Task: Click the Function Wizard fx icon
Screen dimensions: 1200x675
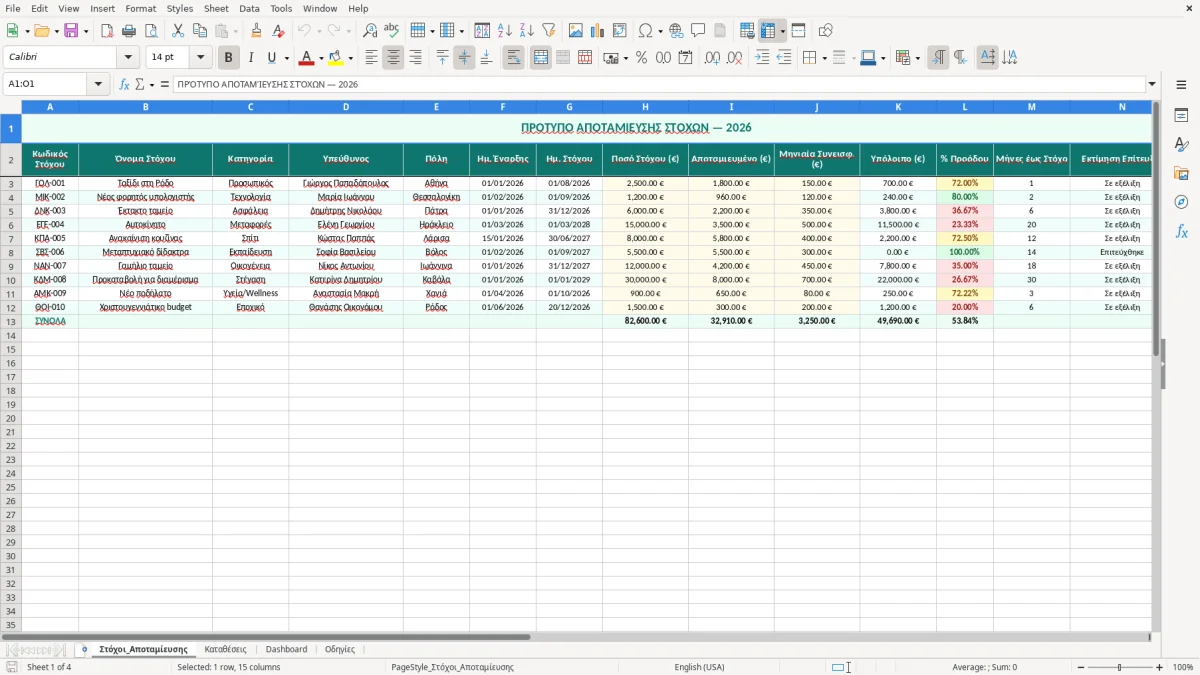Action: point(124,84)
